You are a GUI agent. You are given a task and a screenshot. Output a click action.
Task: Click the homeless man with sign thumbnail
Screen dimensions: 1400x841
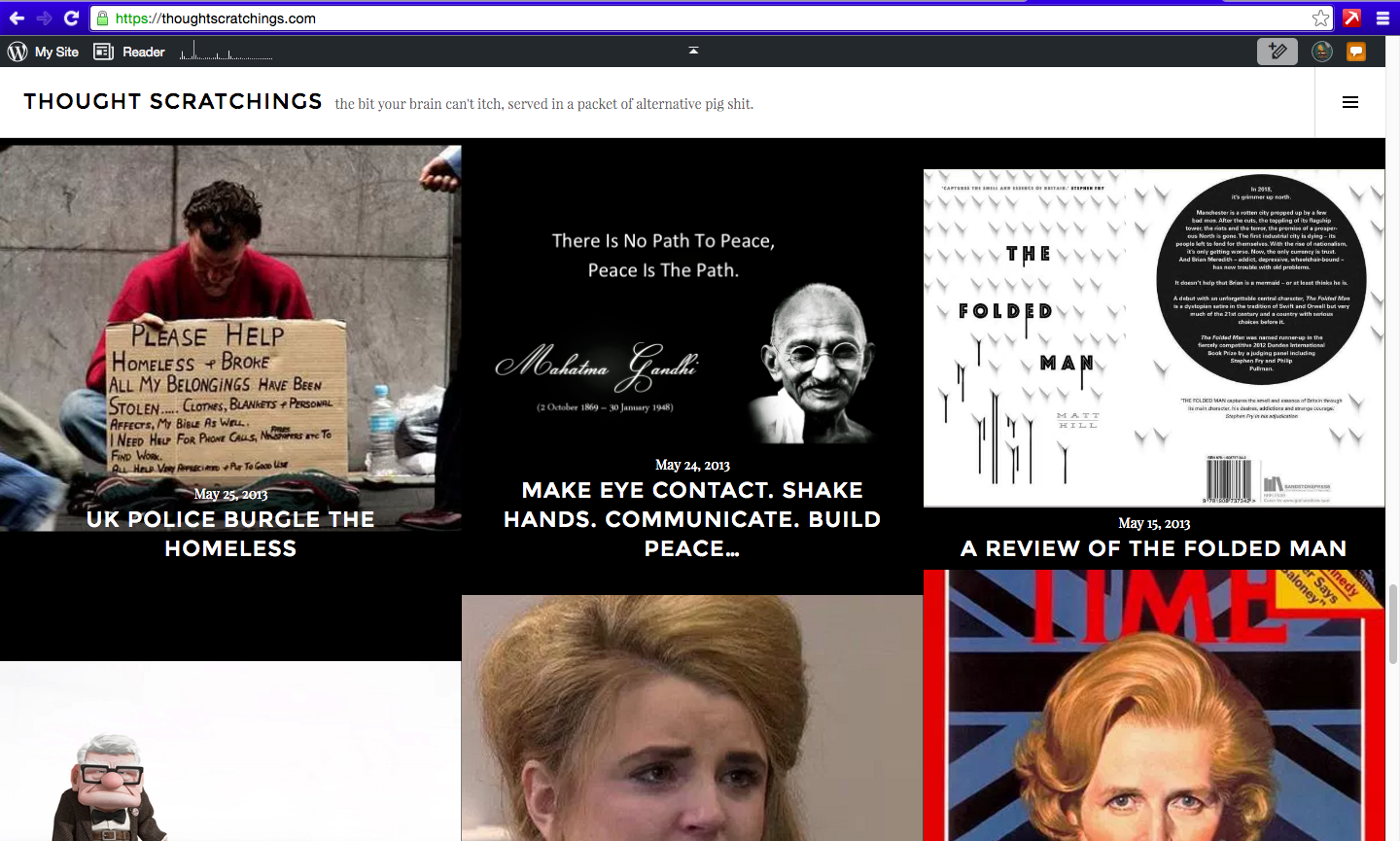tap(230, 338)
